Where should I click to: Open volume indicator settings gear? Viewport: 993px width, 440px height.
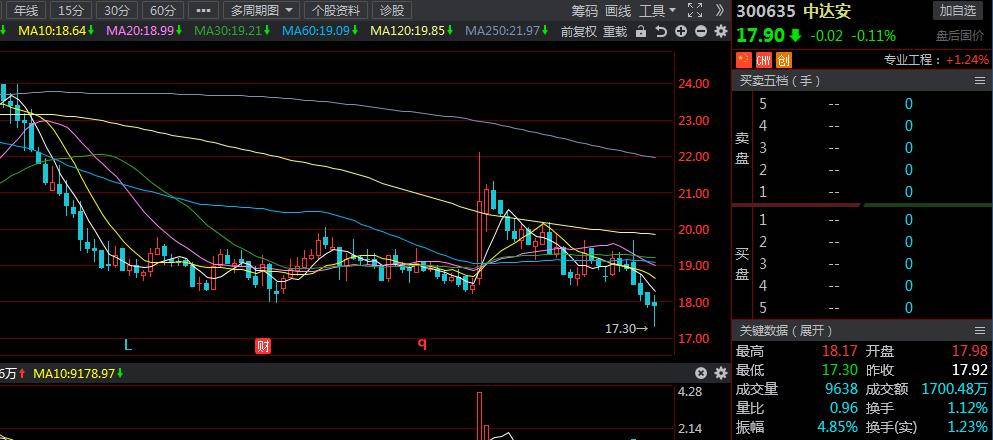(x=720, y=373)
